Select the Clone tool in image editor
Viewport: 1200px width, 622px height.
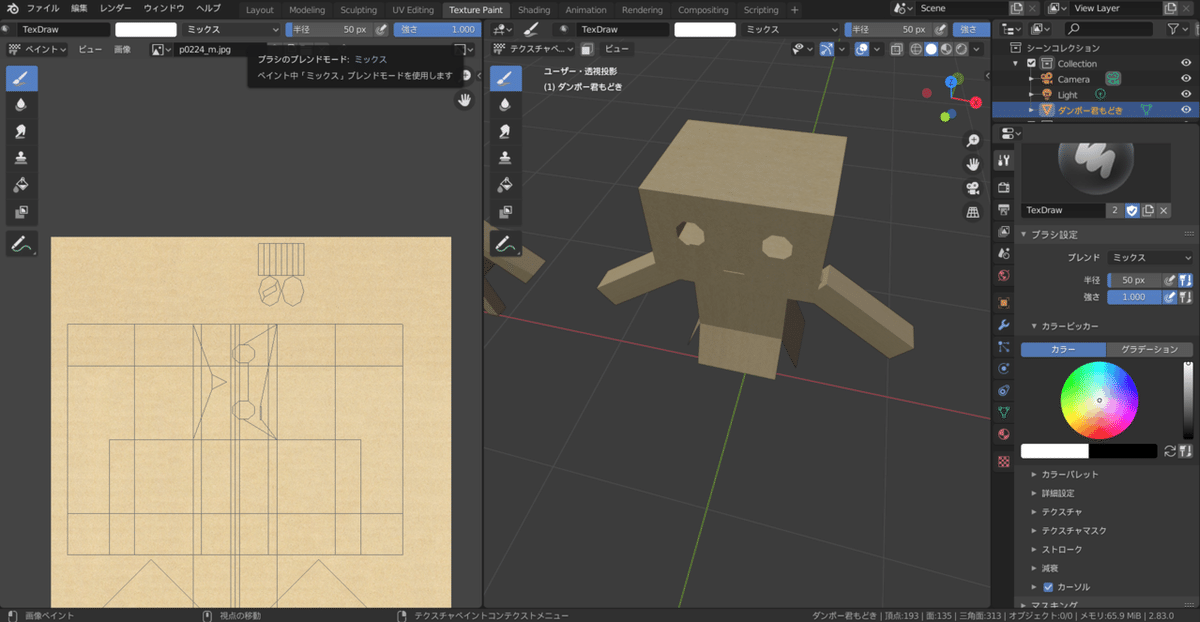21,158
